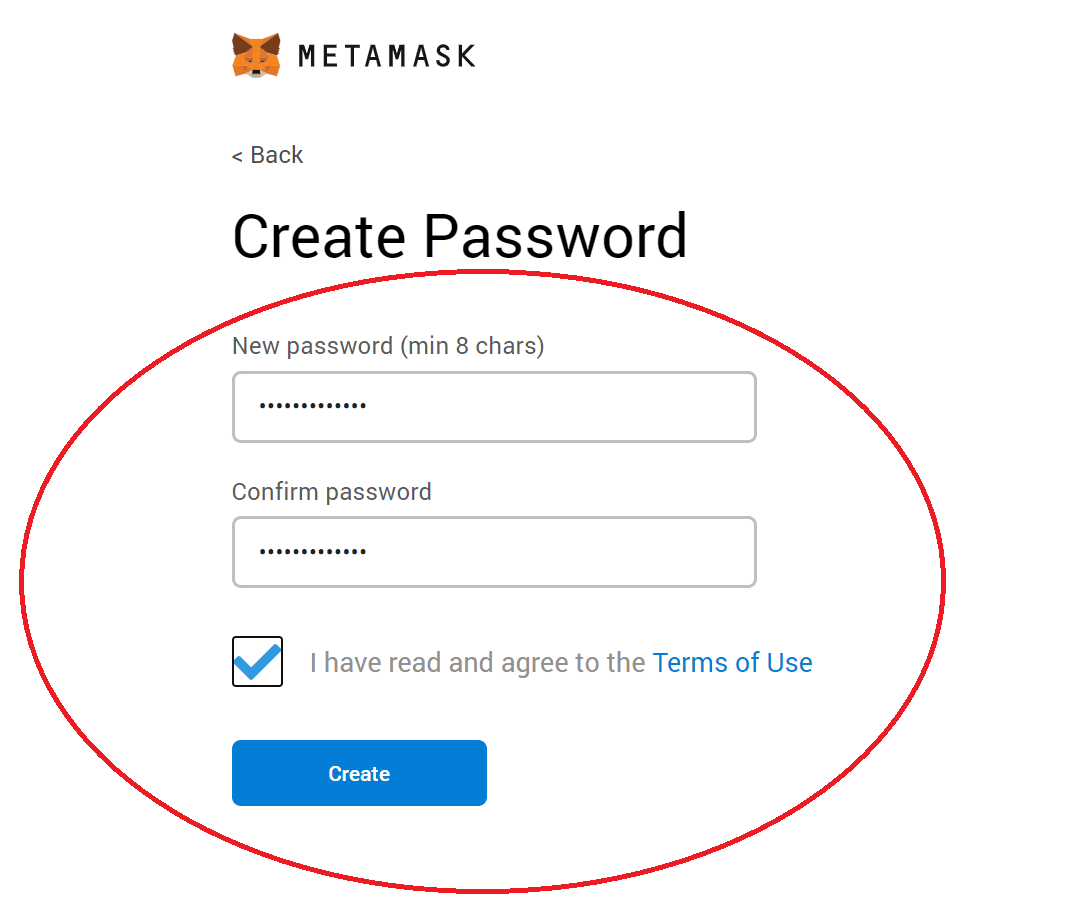
Task: Click the Create button
Action: 360,773
